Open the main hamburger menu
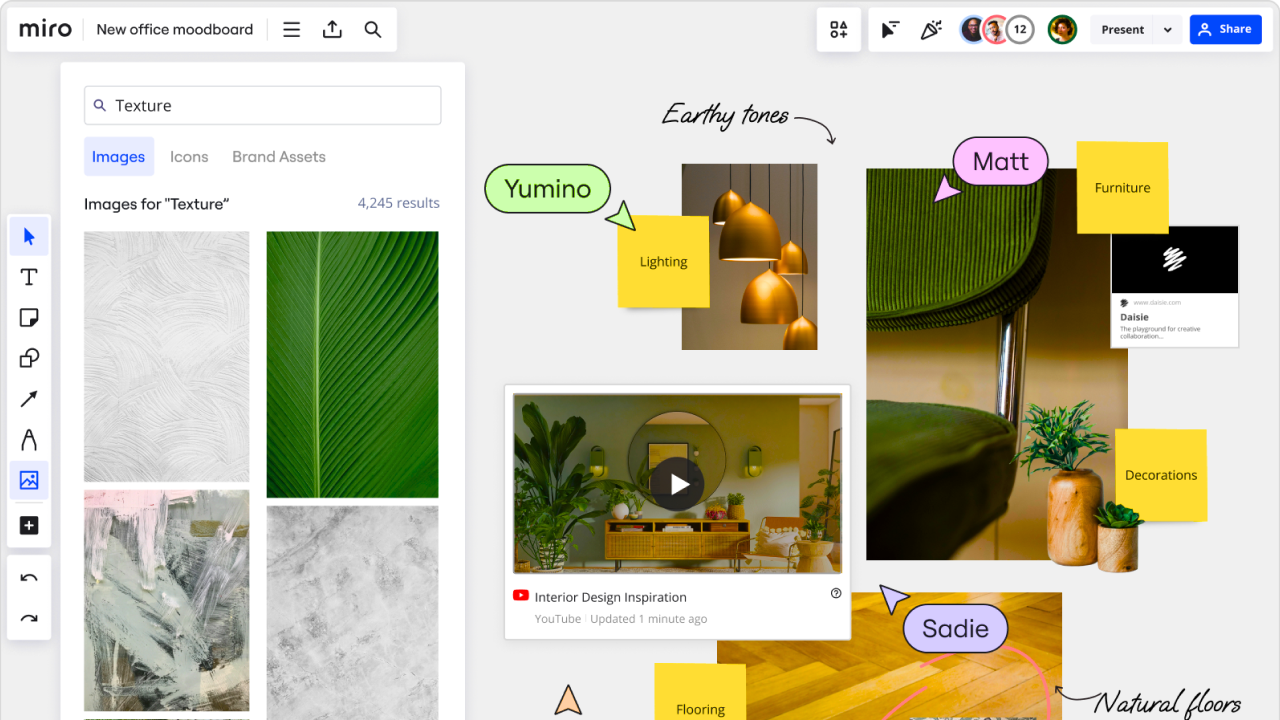The width and height of the screenshot is (1280, 720). point(291,30)
